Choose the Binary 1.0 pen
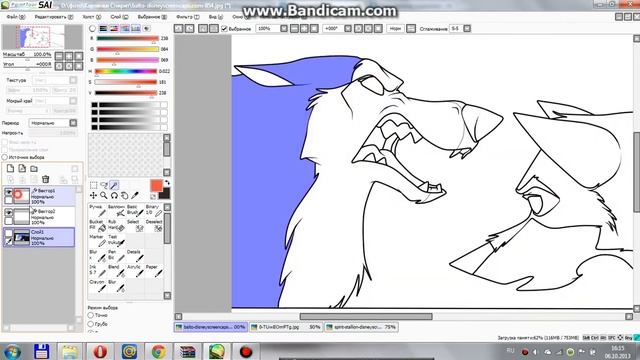This screenshot has width=640, height=360. pos(154,210)
